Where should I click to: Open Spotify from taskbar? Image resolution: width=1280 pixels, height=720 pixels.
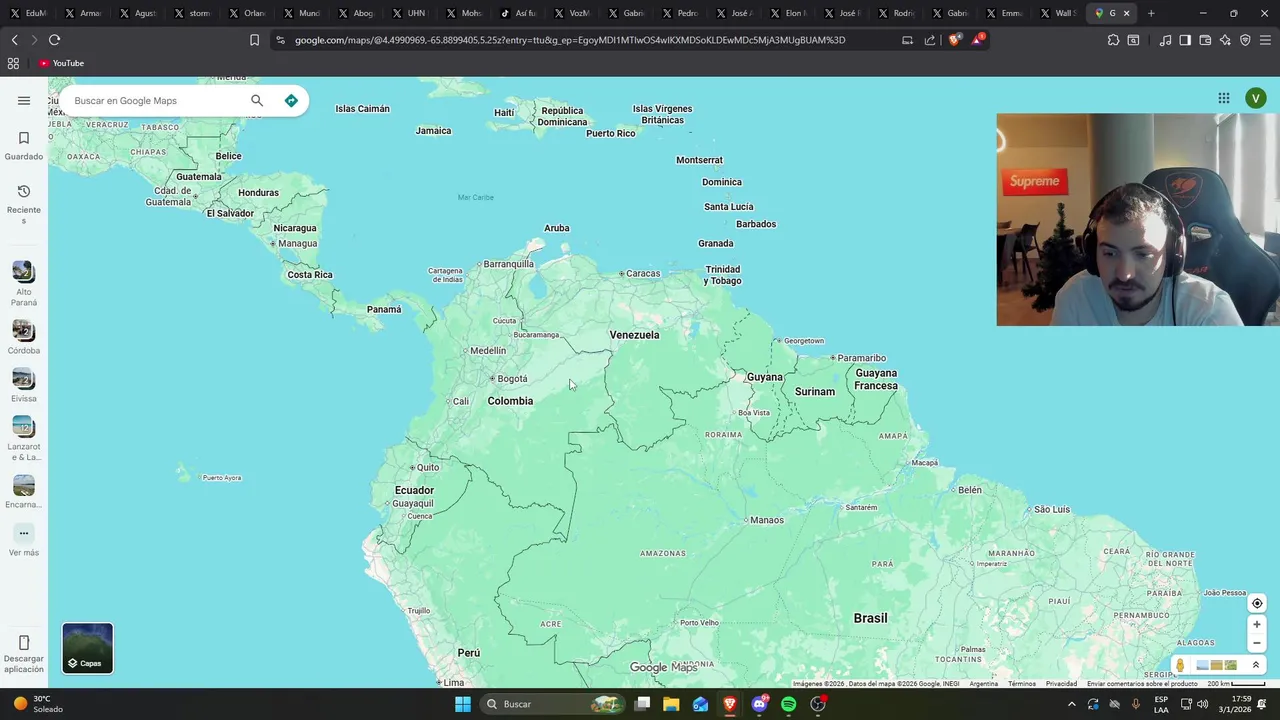[x=788, y=704]
